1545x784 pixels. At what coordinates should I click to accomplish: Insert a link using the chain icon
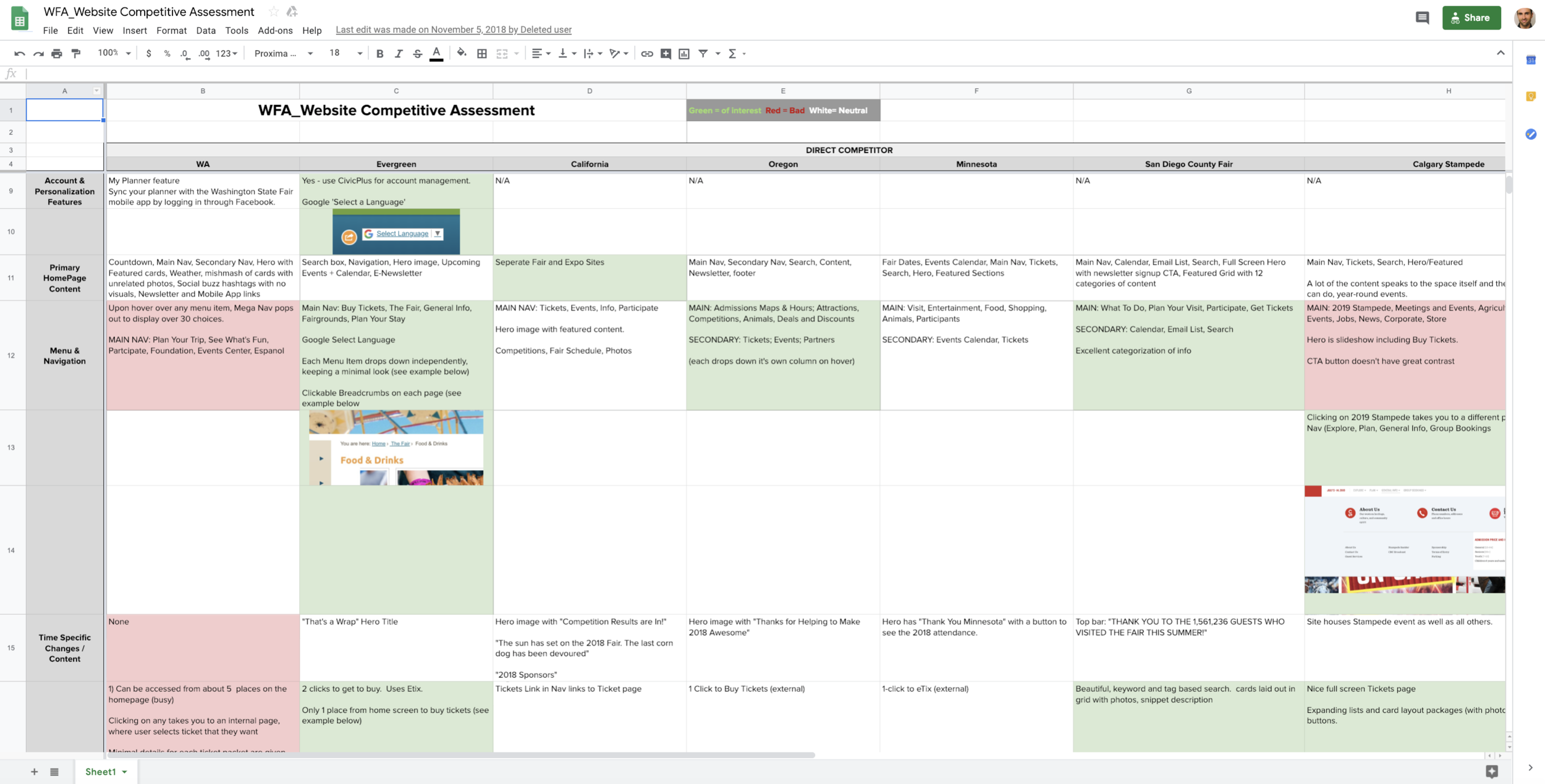click(x=646, y=54)
